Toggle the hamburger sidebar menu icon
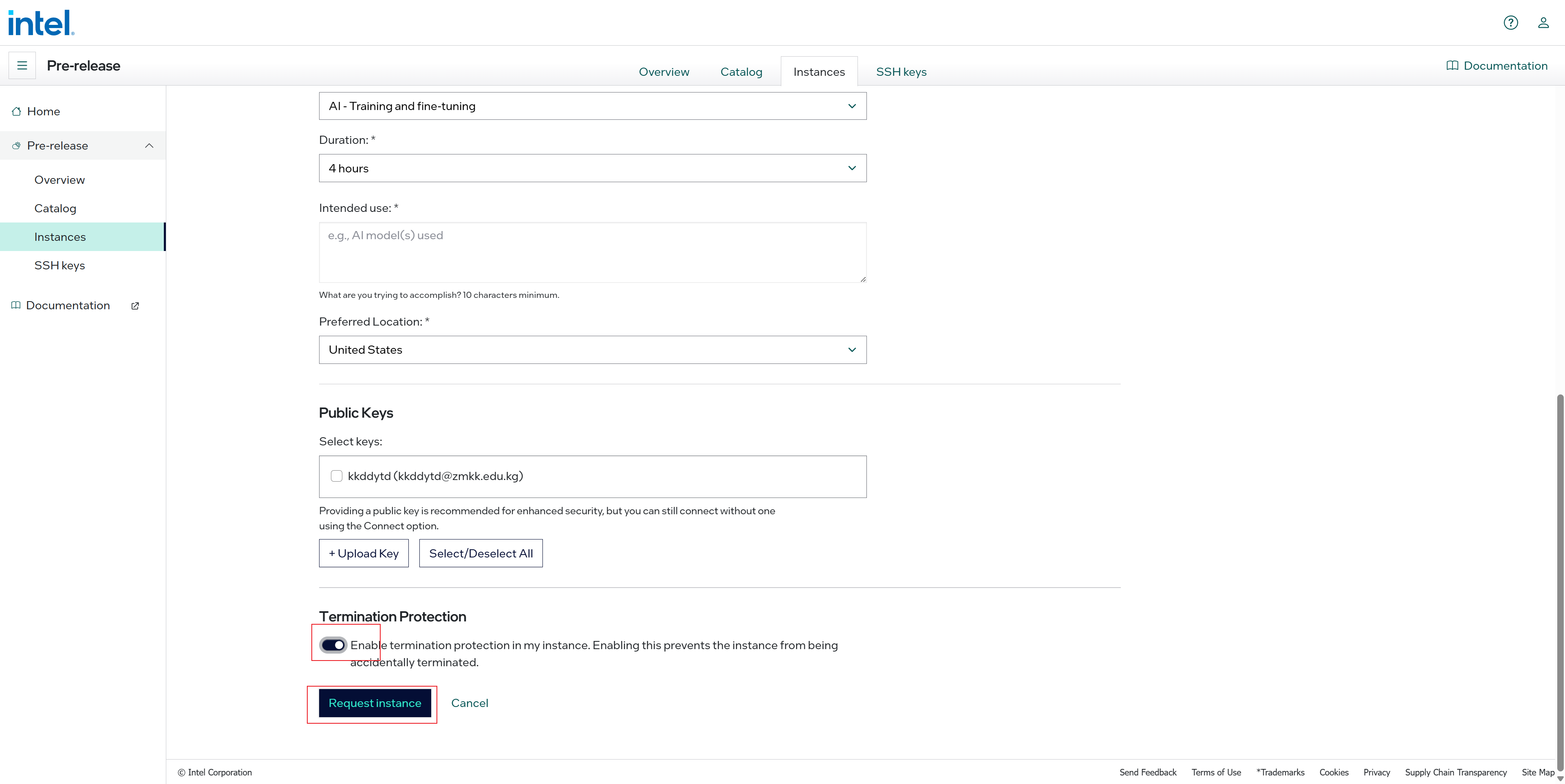The width and height of the screenshot is (1565, 784). coord(22,66)
